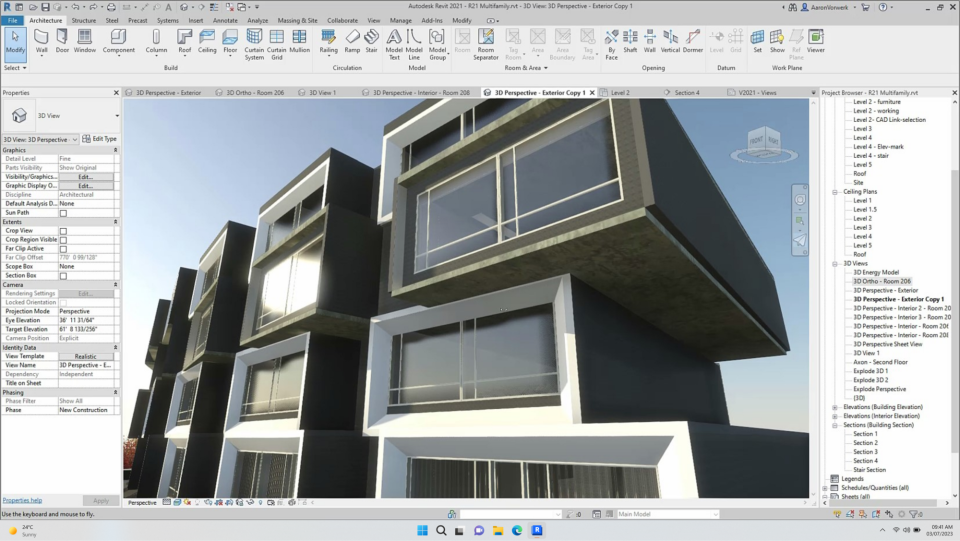Expand the Elevations (Building Elevation) node
This screenshot has width=960, height=541.
(835, 408)
